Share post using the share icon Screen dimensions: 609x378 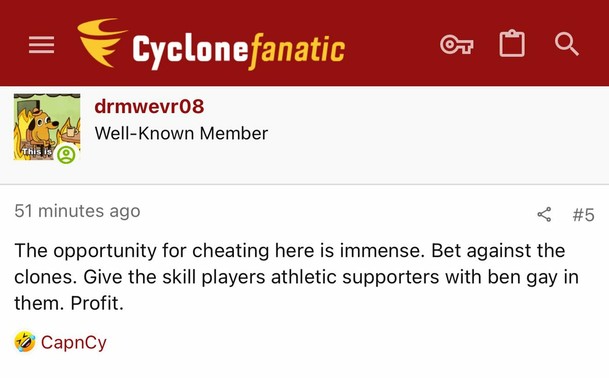544,214
